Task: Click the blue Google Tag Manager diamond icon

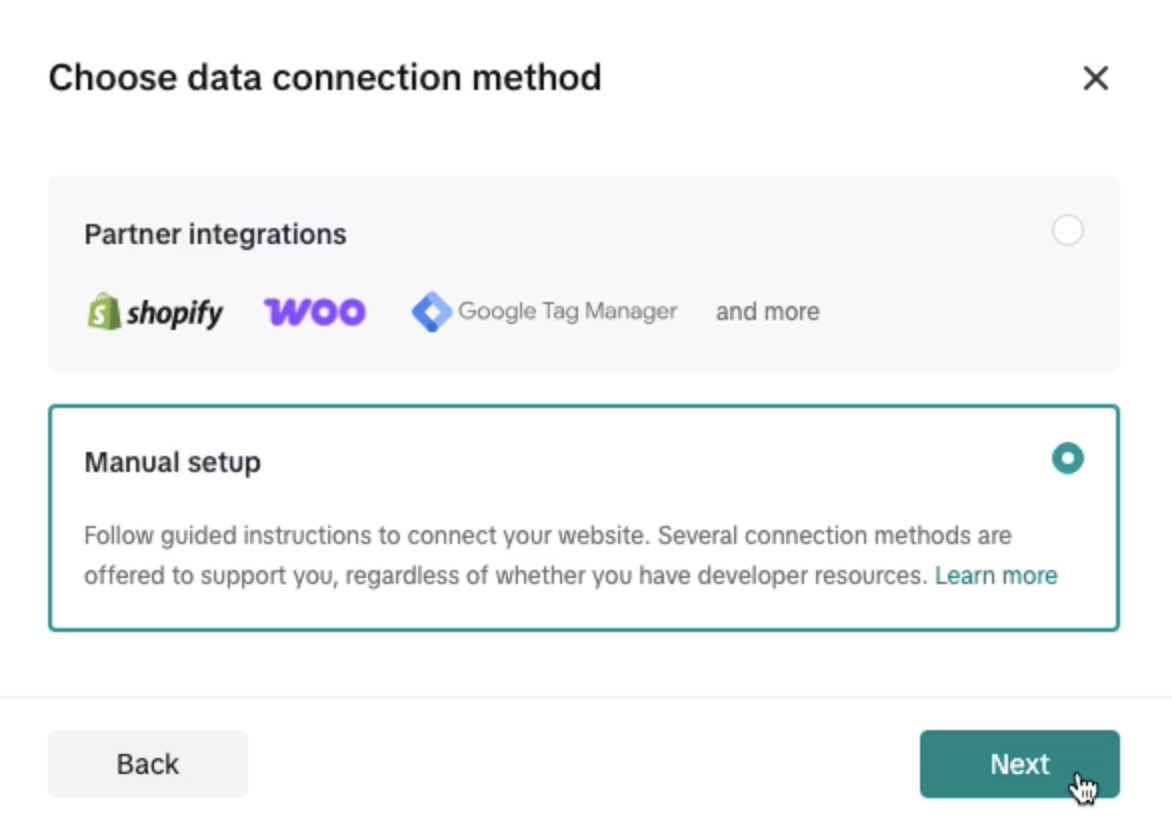Action: point(432,312)
